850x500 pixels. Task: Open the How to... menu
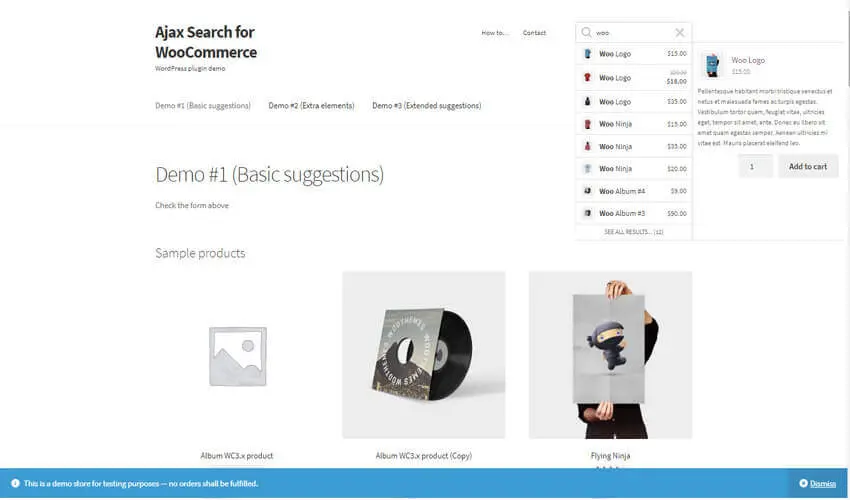[495, 33]
